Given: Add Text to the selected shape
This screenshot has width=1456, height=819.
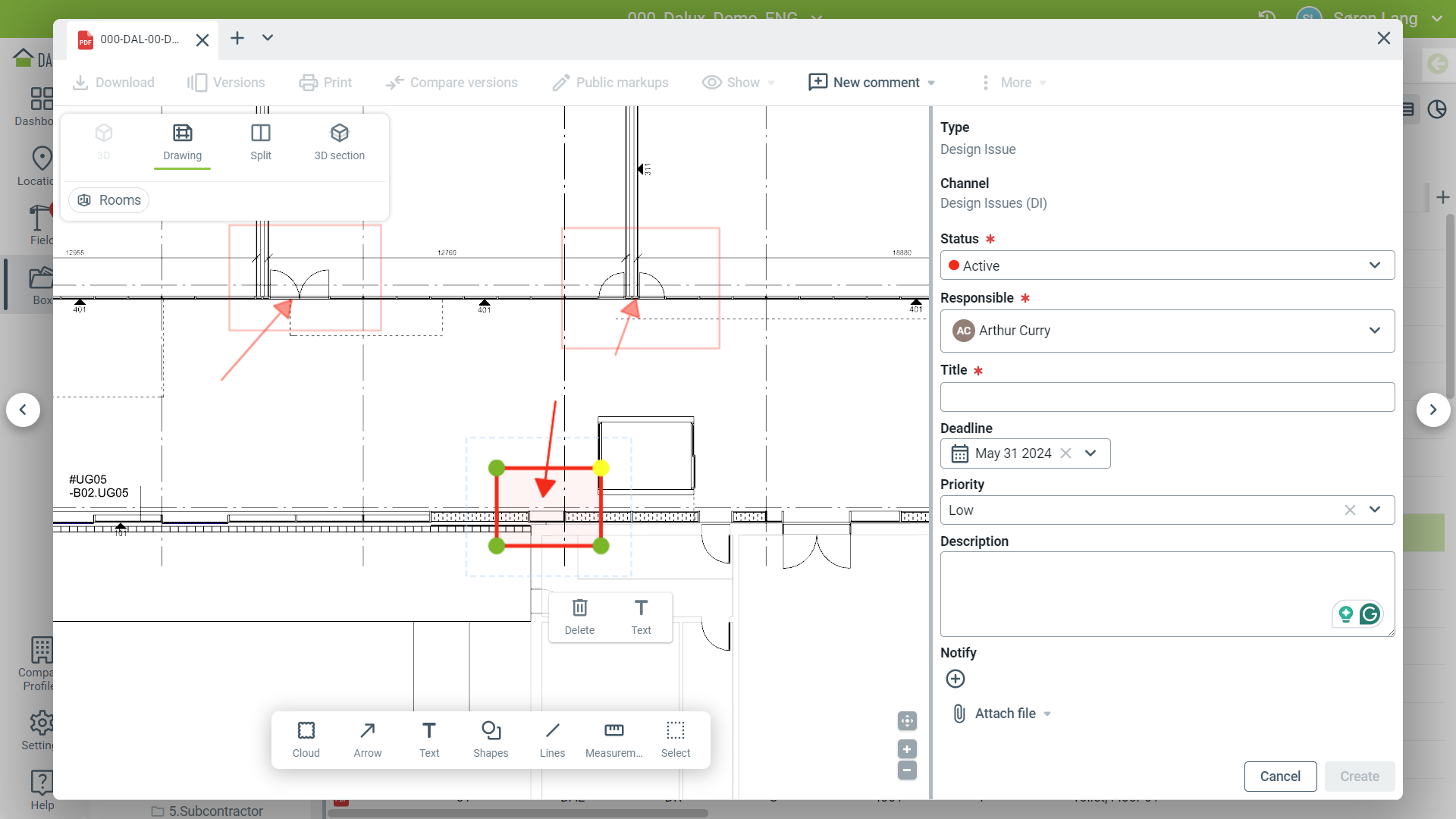Looking at the screenshot, I should tap(641, 617).
